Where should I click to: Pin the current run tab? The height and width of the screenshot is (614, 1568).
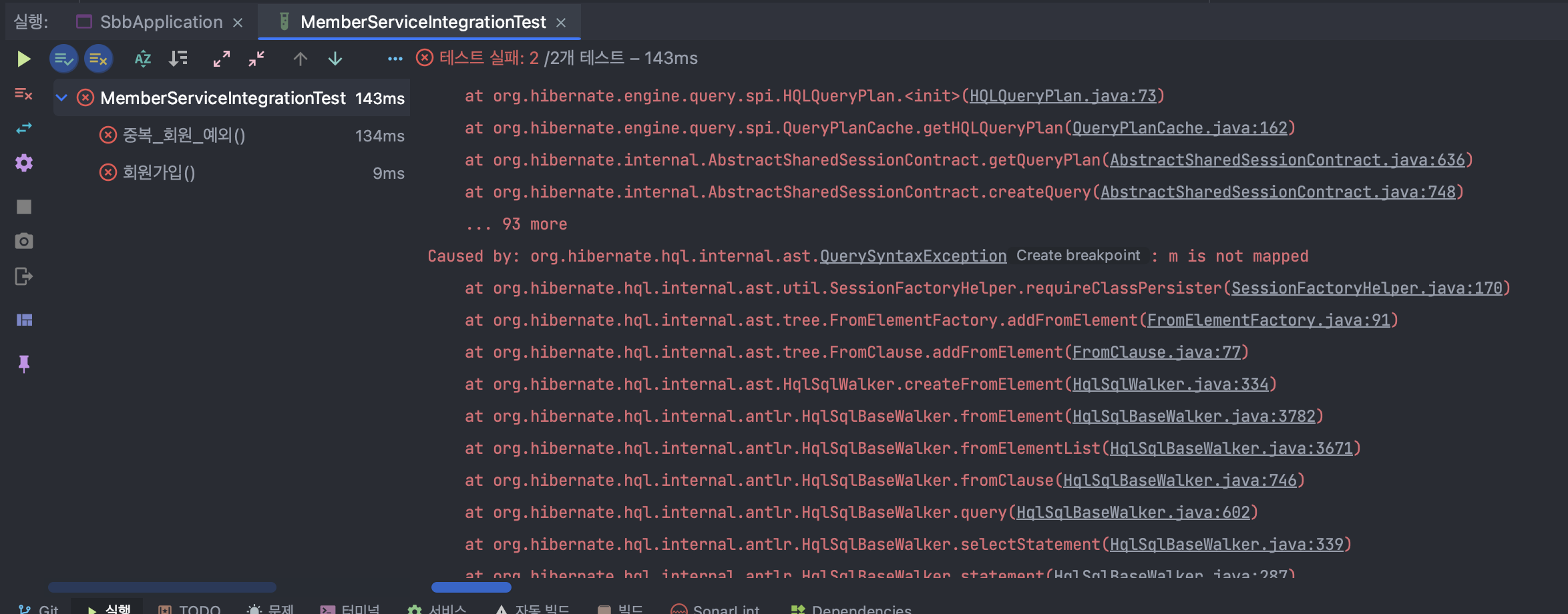[x=24, y=364]
